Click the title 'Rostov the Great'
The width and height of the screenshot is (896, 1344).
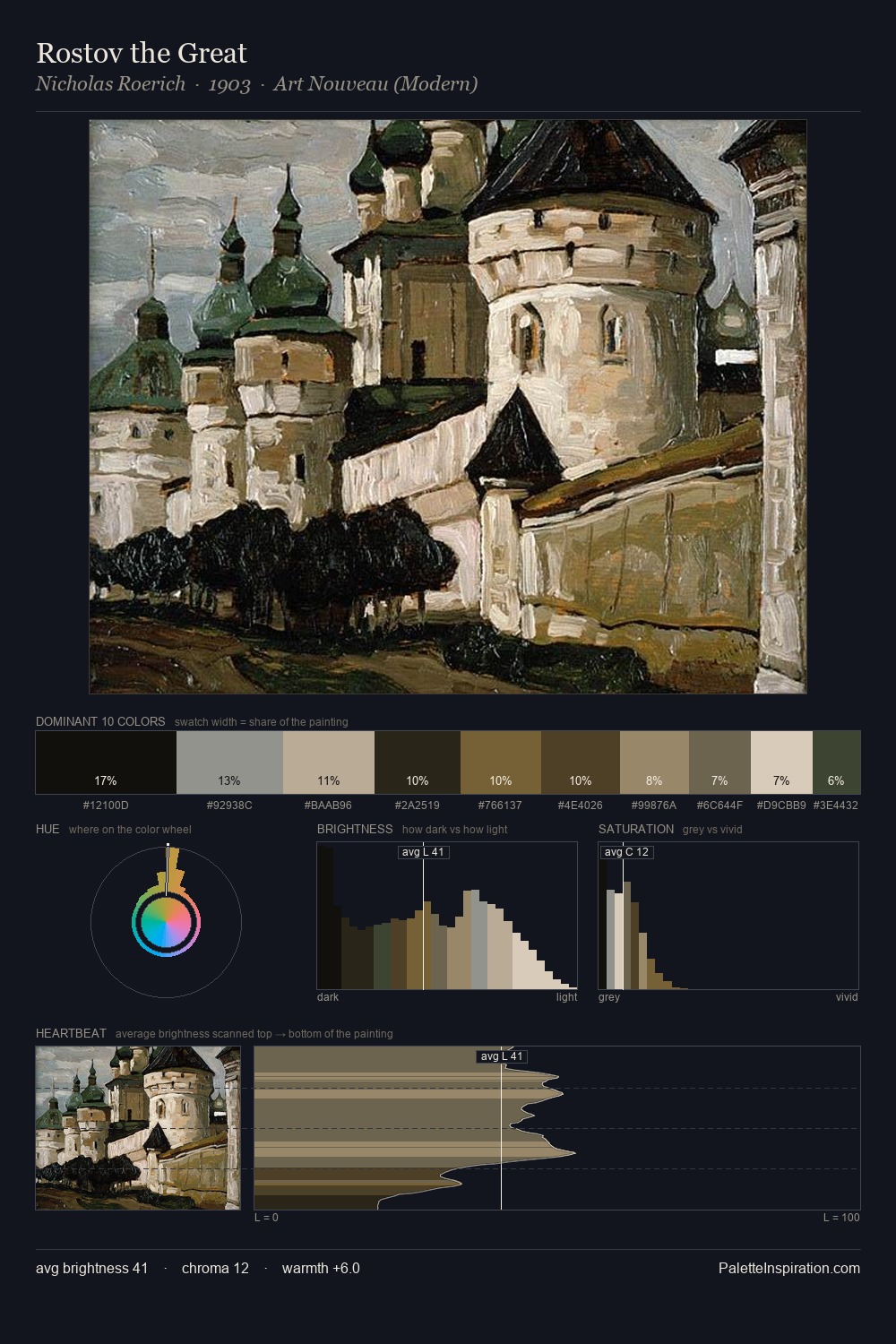coord(142,53)
